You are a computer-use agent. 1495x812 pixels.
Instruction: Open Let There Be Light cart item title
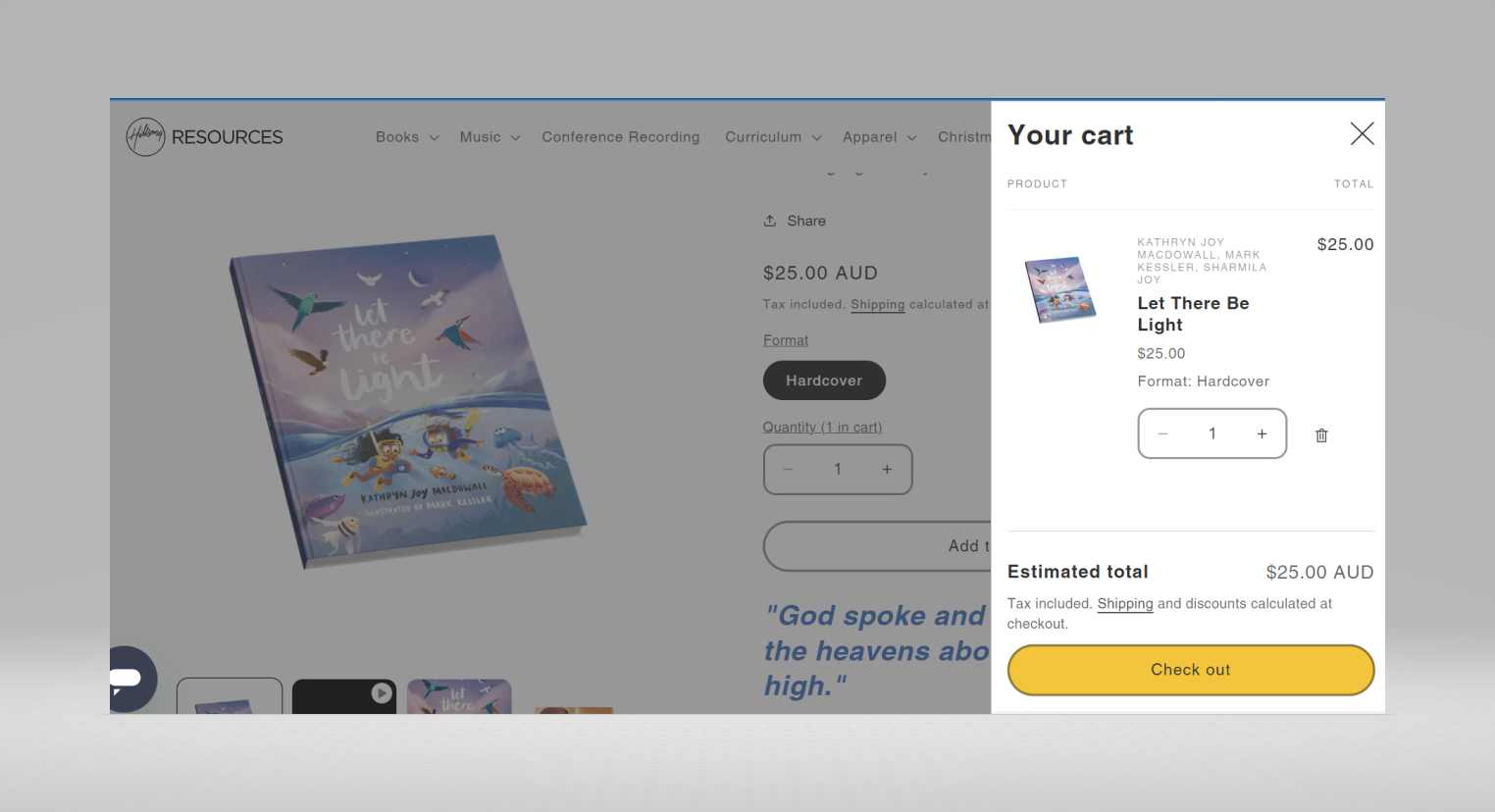[1193, 314]
